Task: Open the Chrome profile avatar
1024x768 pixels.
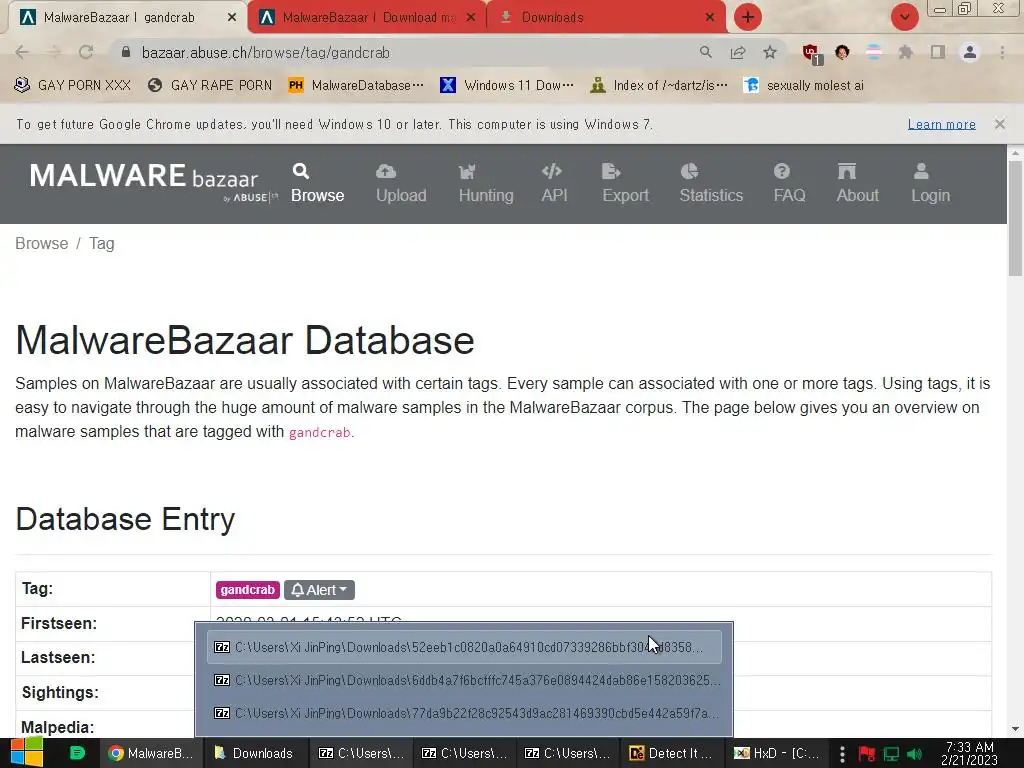Action: pos(970,52)
